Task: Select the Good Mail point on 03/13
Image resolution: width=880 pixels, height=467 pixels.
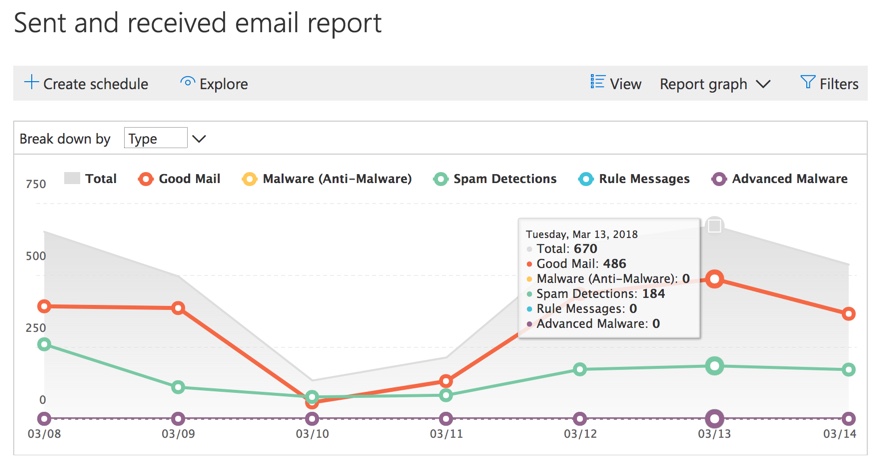Action: [714, 280]
